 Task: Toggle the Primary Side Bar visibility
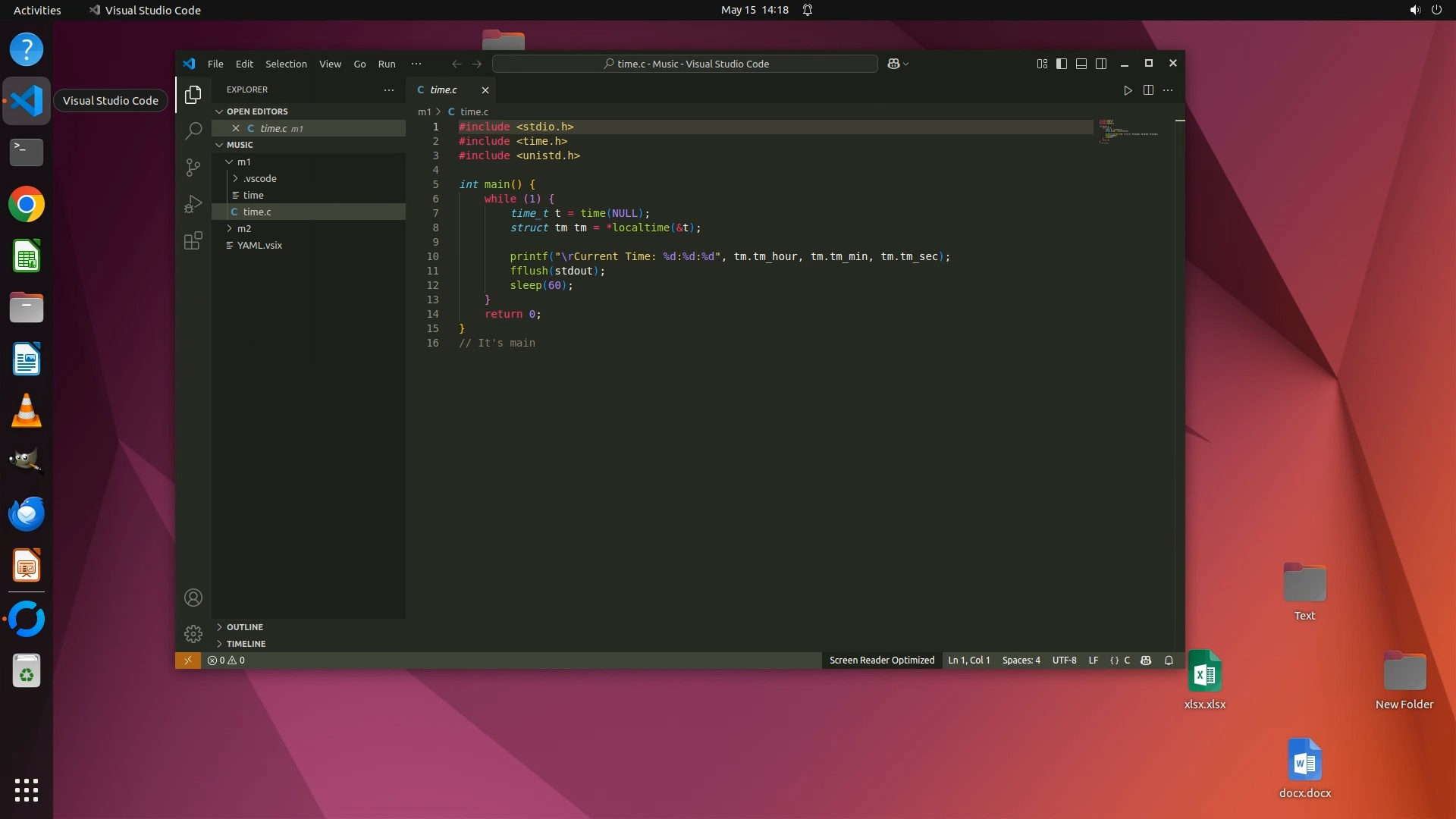[1062, 64]
